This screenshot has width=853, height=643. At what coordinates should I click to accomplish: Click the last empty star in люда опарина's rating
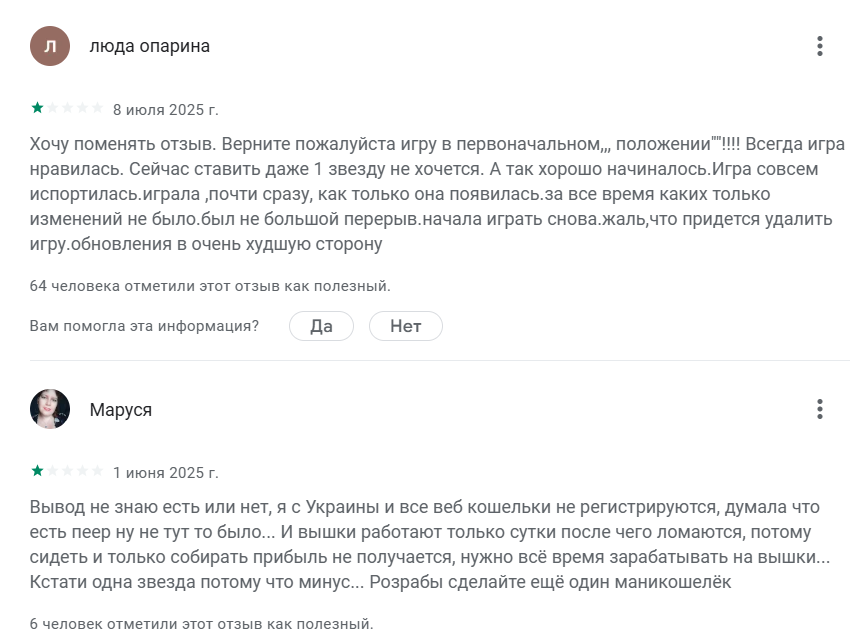pyautogui.click(x=97, y=108)
